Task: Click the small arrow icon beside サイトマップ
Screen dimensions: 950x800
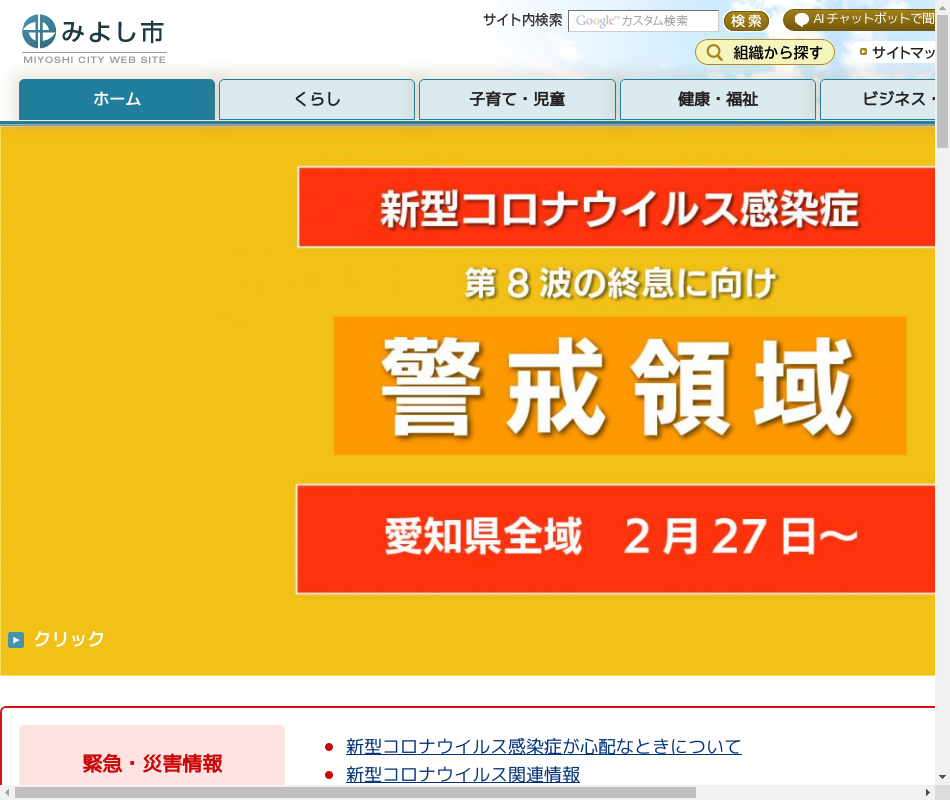Action: (x=863, y=52)
